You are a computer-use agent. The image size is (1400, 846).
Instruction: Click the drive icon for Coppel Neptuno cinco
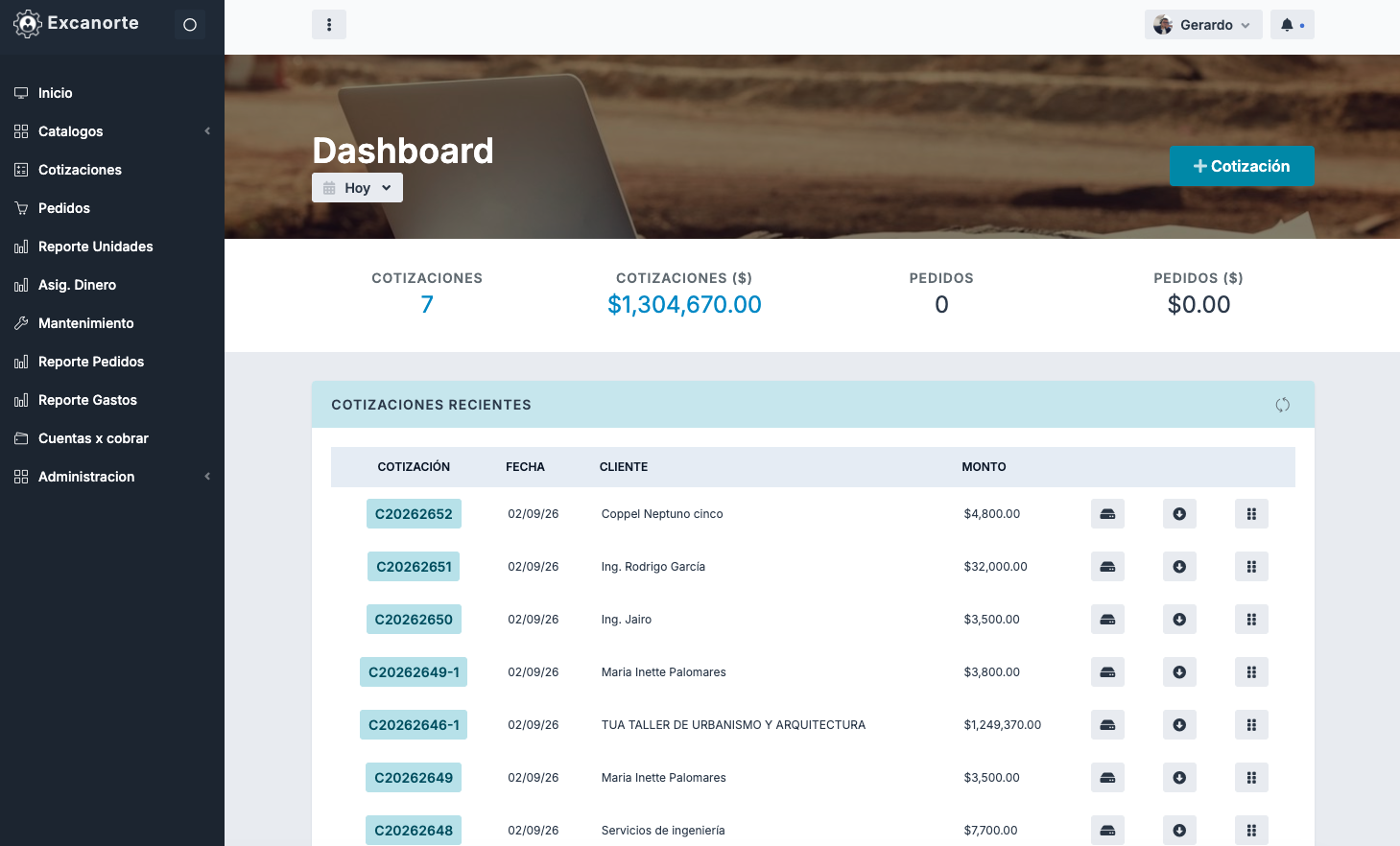point(1107,514)
